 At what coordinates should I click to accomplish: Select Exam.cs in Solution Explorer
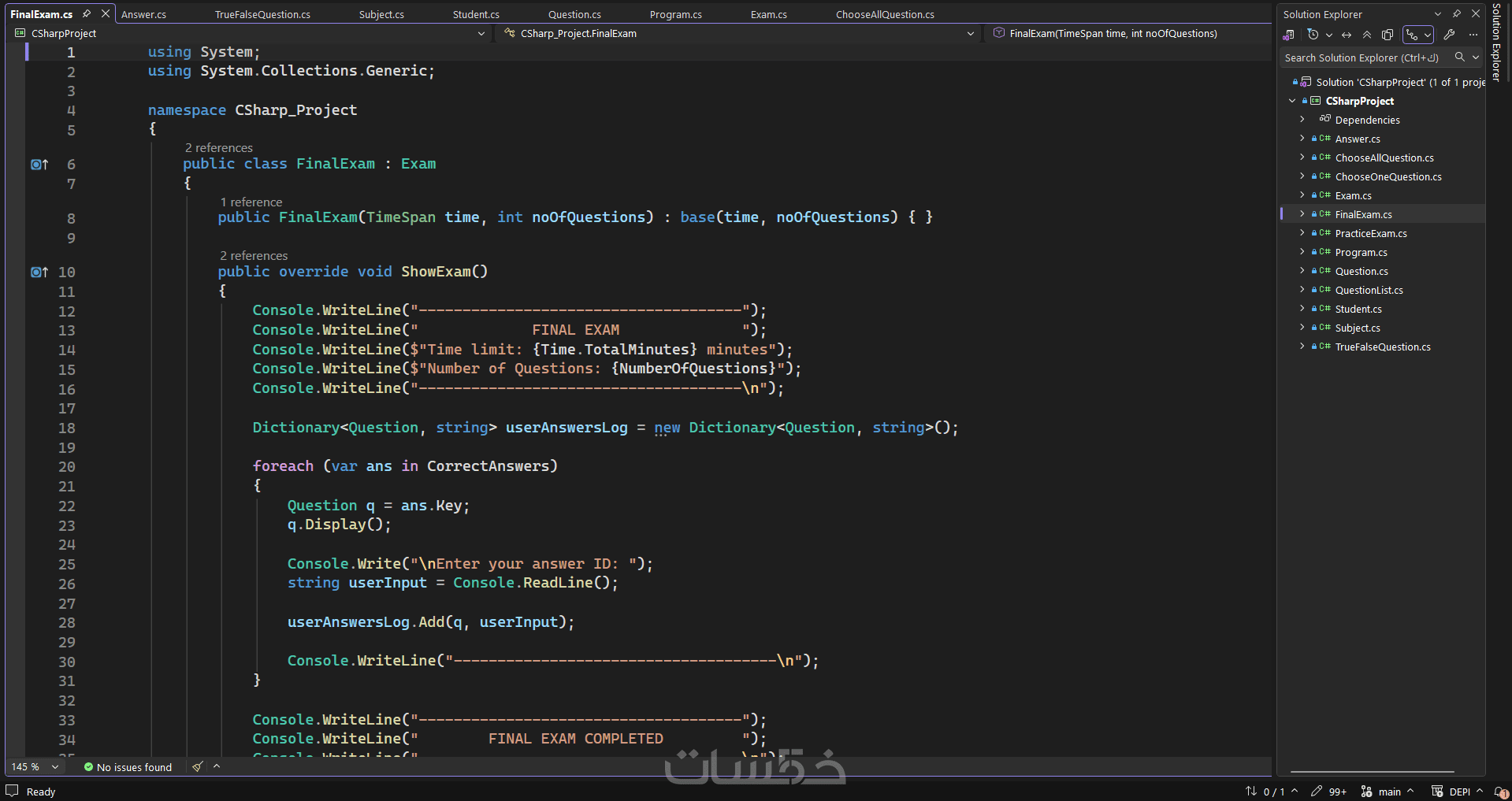(1353, 195)
